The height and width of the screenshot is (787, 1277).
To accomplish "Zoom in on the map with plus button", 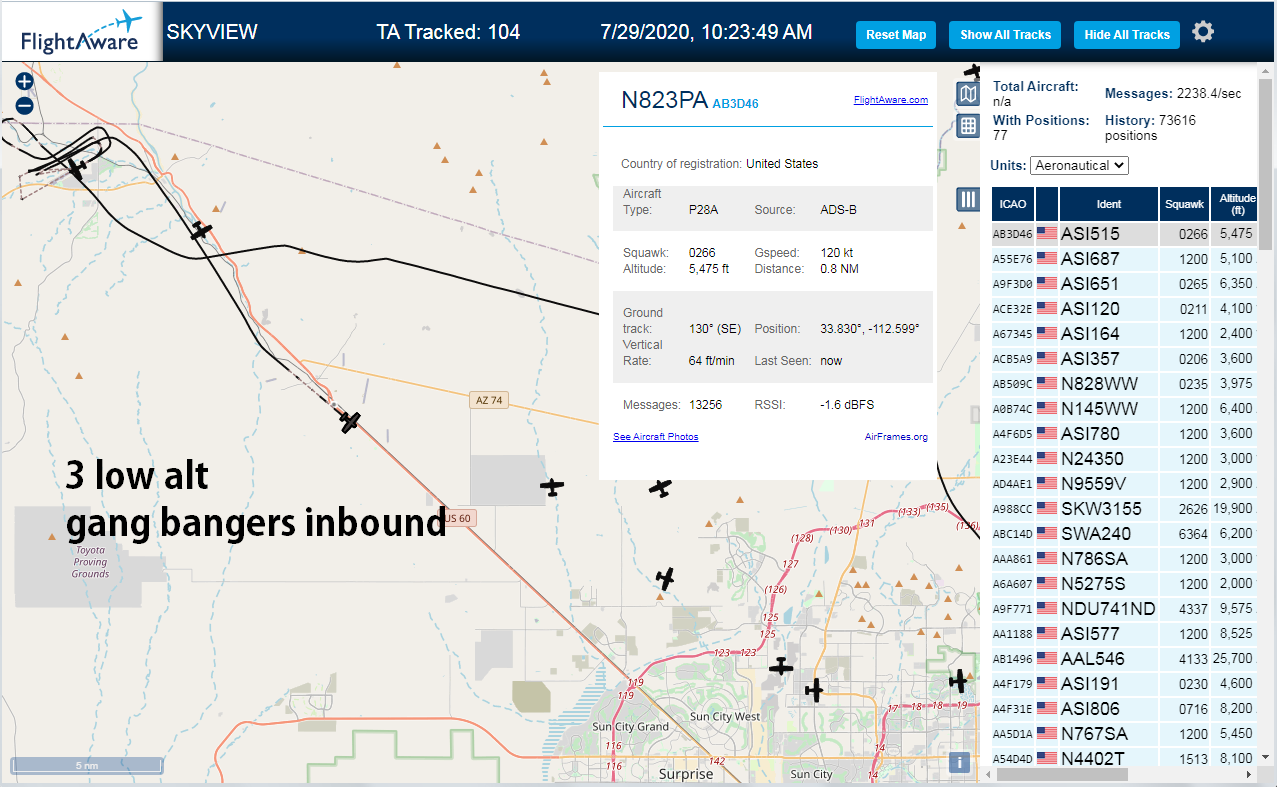I will [x=25, y=82].
